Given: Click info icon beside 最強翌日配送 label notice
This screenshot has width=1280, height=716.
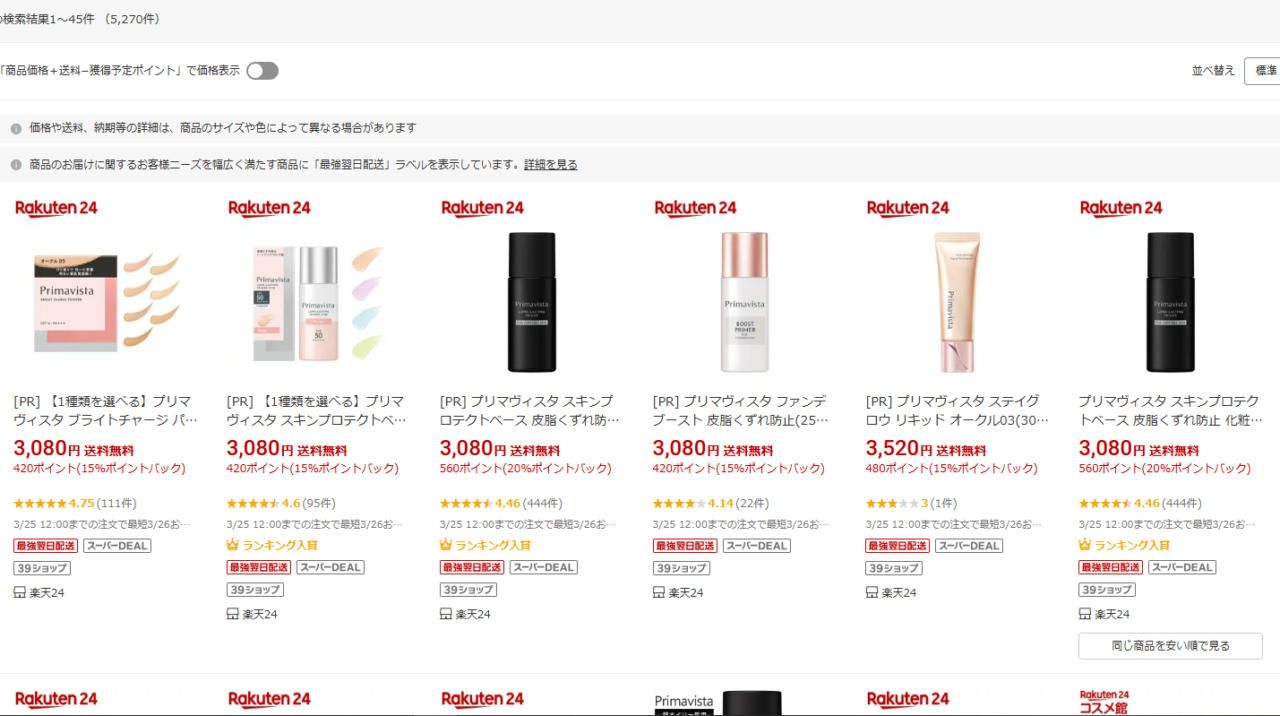Looking at the screenshot, I should 16,165.
